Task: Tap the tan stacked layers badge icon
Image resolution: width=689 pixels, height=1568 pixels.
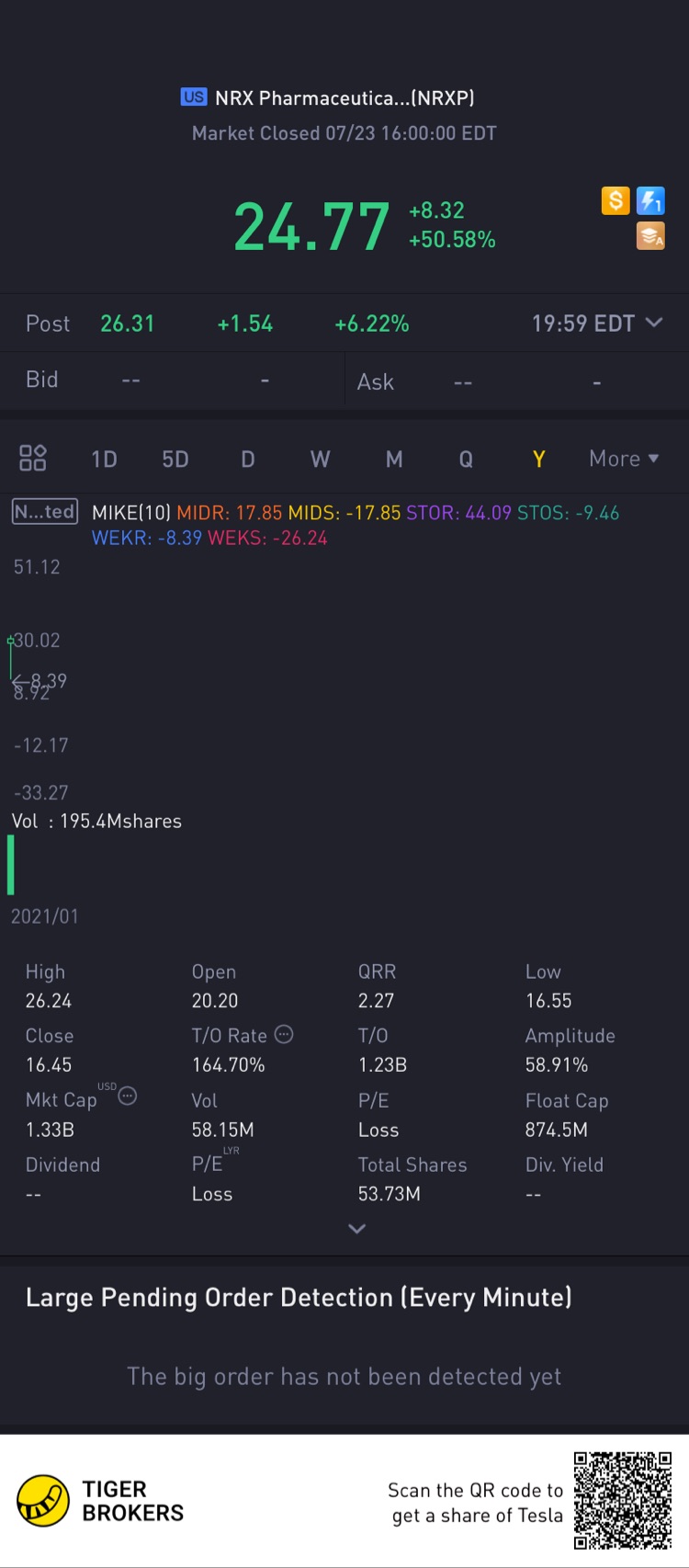Action: click(650, 236)
